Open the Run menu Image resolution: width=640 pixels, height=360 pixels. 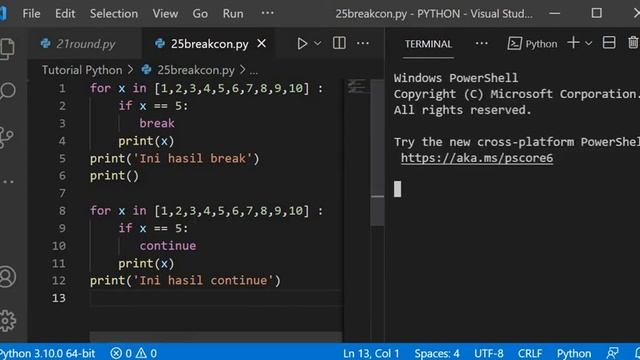(233, 13)
